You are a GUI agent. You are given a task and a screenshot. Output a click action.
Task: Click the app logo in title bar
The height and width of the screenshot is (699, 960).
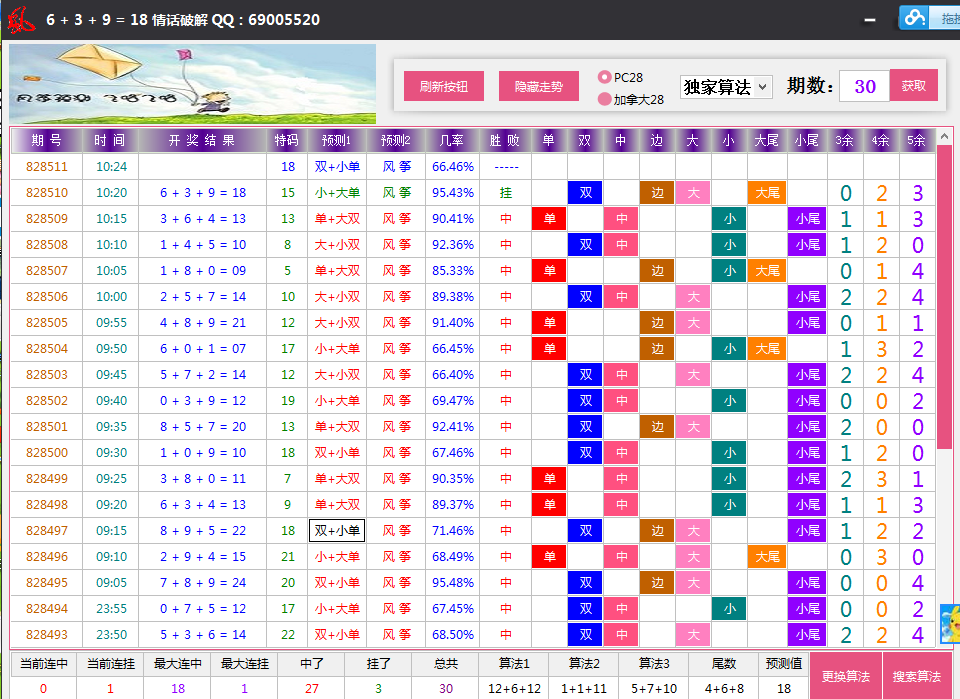20,19
